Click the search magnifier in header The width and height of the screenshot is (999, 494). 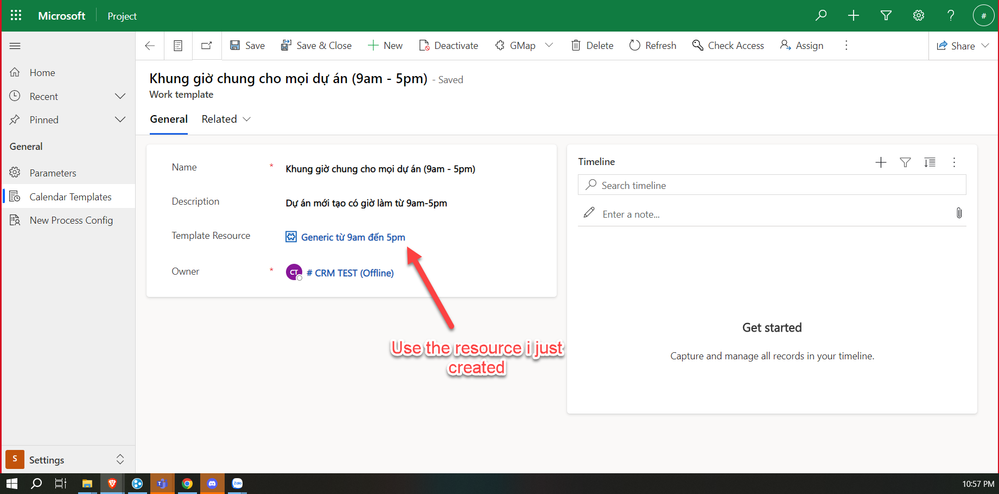pyautogui.click(x=821, y=16)
